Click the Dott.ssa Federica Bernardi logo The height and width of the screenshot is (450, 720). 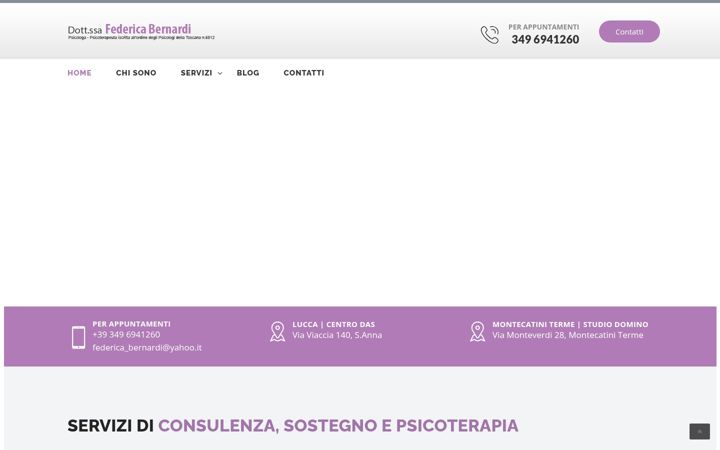pos(141,32)
